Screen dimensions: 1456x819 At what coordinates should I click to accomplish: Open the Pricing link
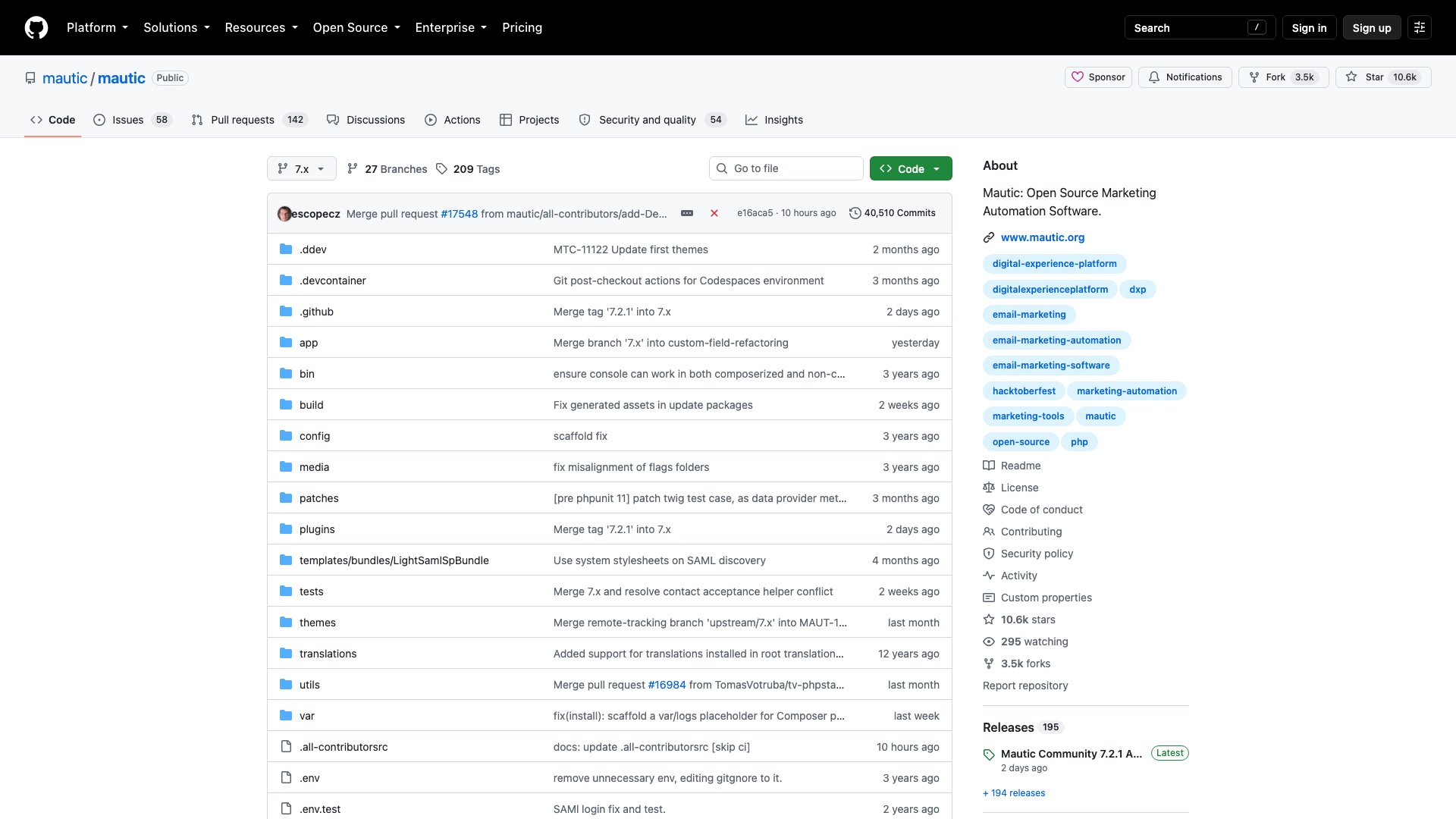click(x=522, y=27)
